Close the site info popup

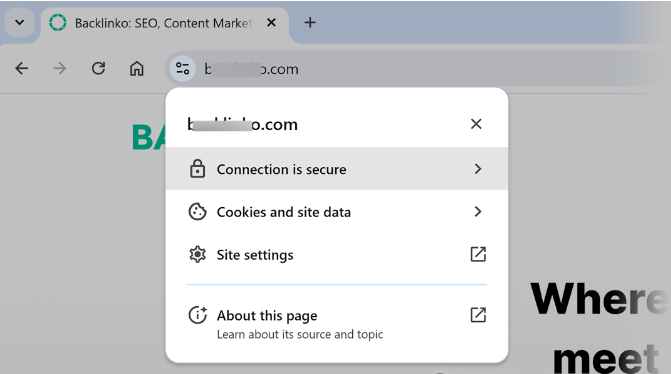(476, 124)
